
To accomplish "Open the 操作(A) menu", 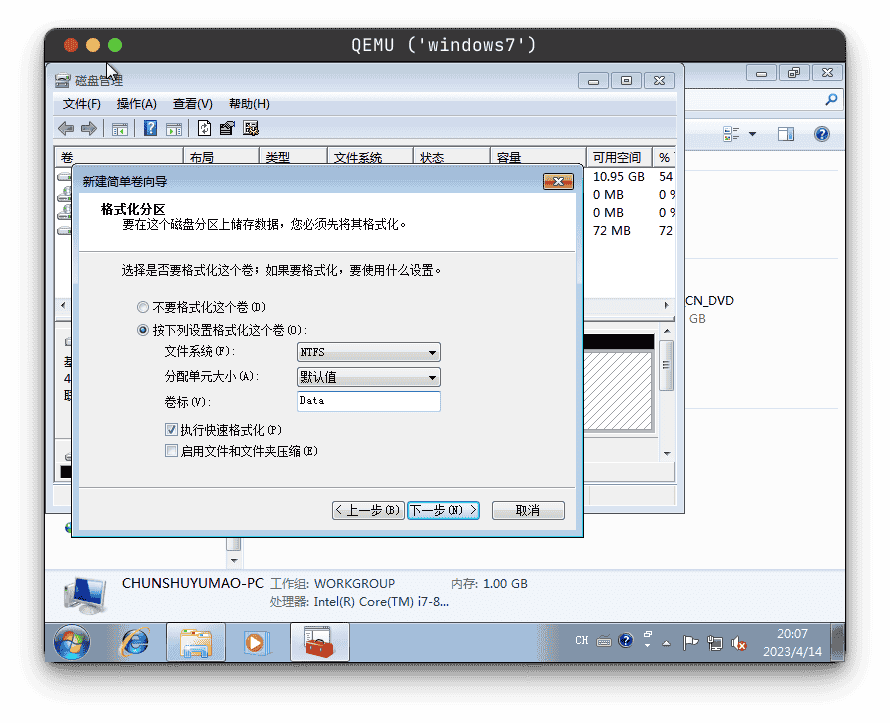I will [x=137, y=104].
